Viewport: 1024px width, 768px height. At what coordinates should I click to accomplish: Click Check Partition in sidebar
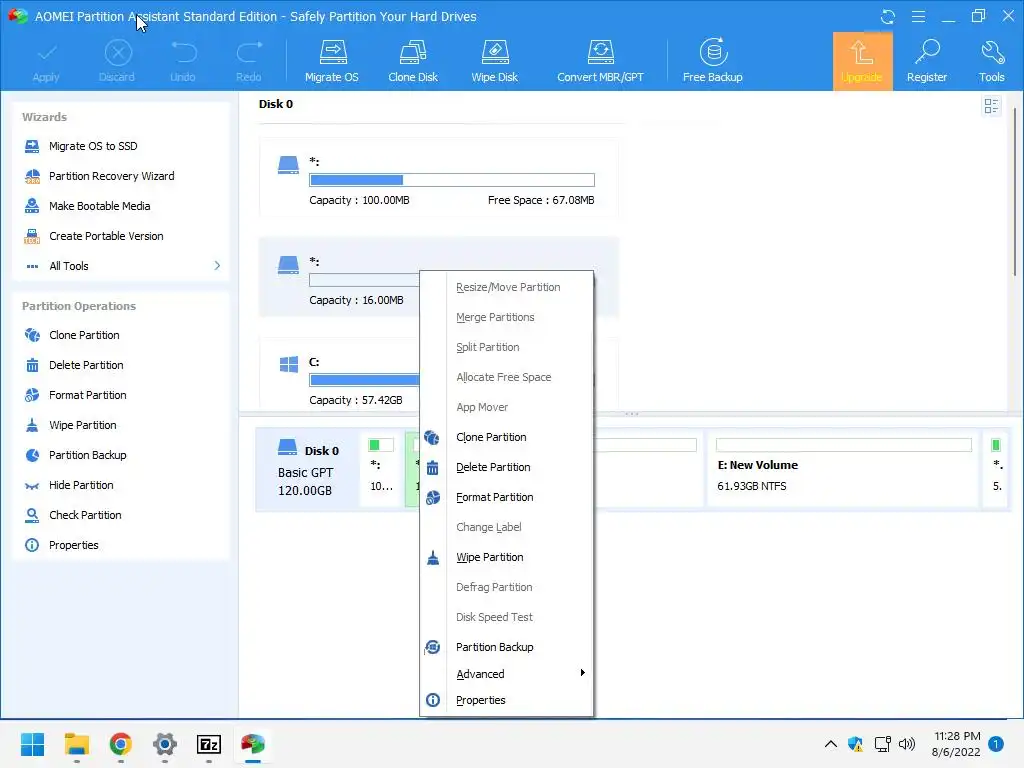coord(85,515)
